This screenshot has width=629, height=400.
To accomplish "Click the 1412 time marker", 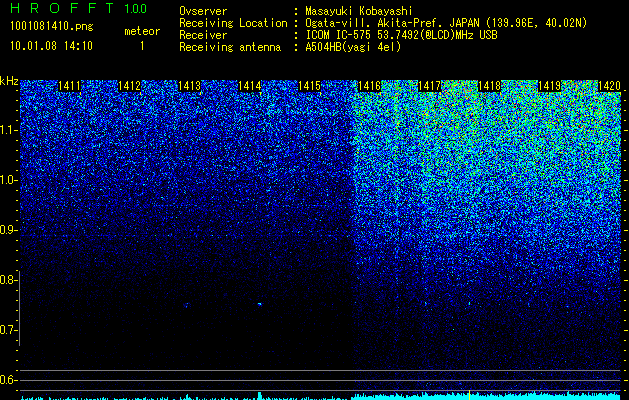I will [x=130, y=86].
